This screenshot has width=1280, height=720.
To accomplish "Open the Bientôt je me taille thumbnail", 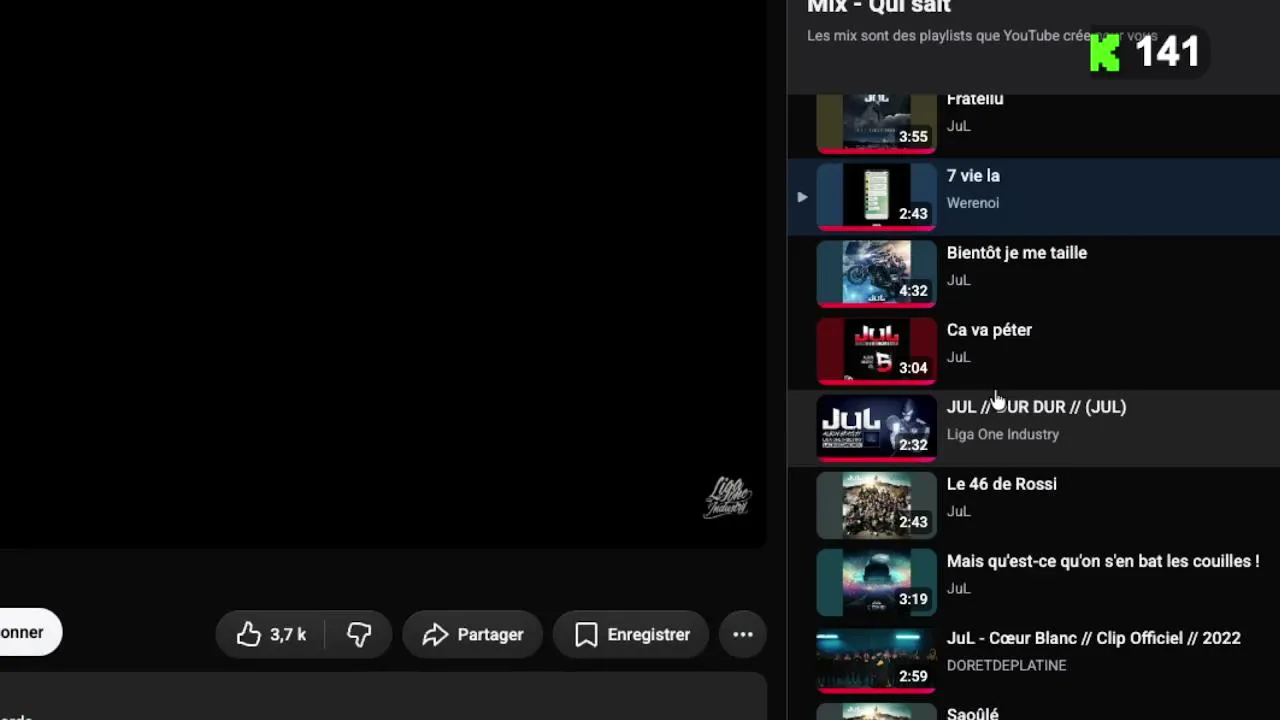I will (877, 274).
